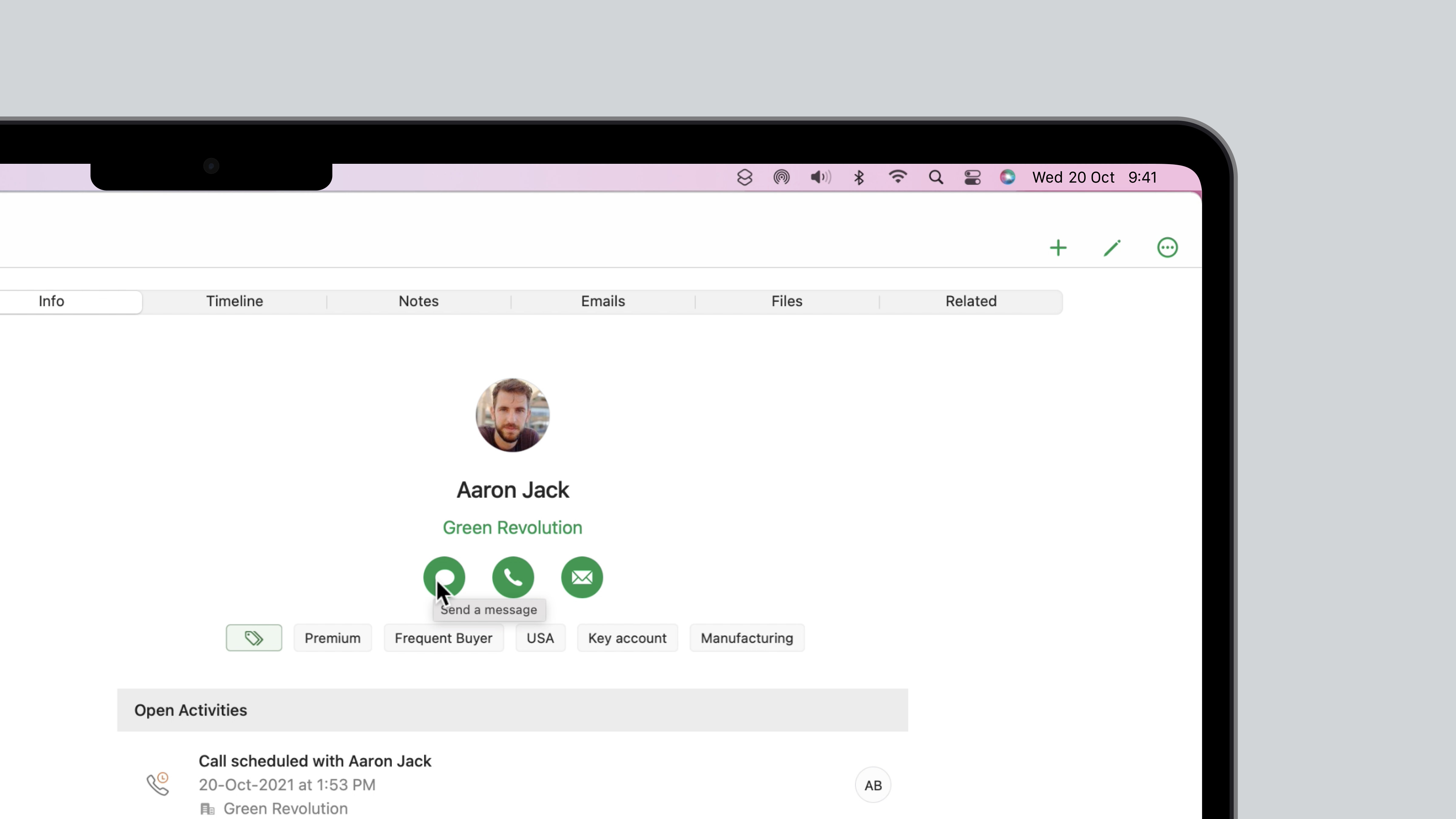Go to the Files tab
The height and width of the screenshot is (819, 1456).
(787, 301)
